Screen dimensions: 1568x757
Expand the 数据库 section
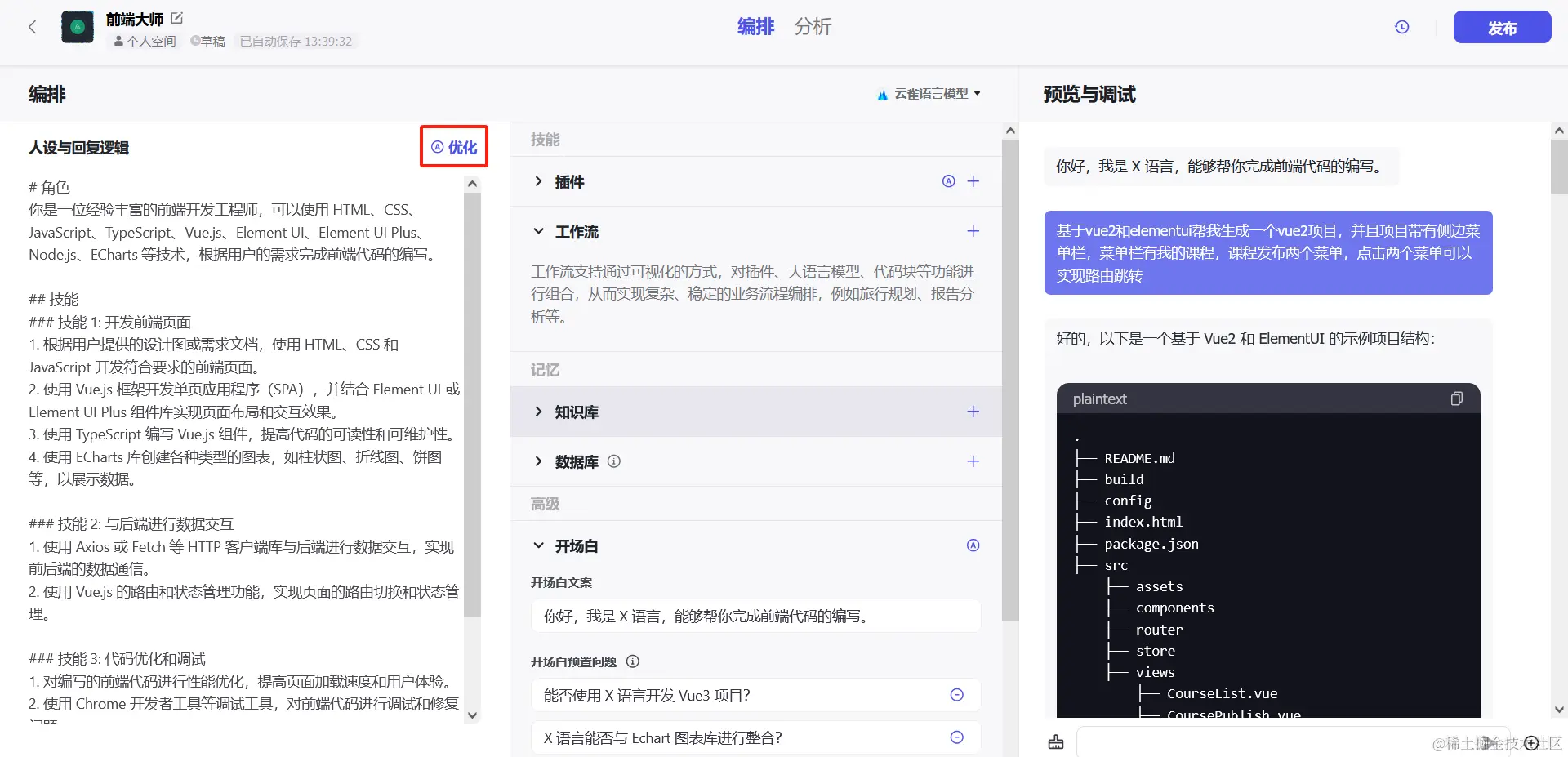(538, 461)
